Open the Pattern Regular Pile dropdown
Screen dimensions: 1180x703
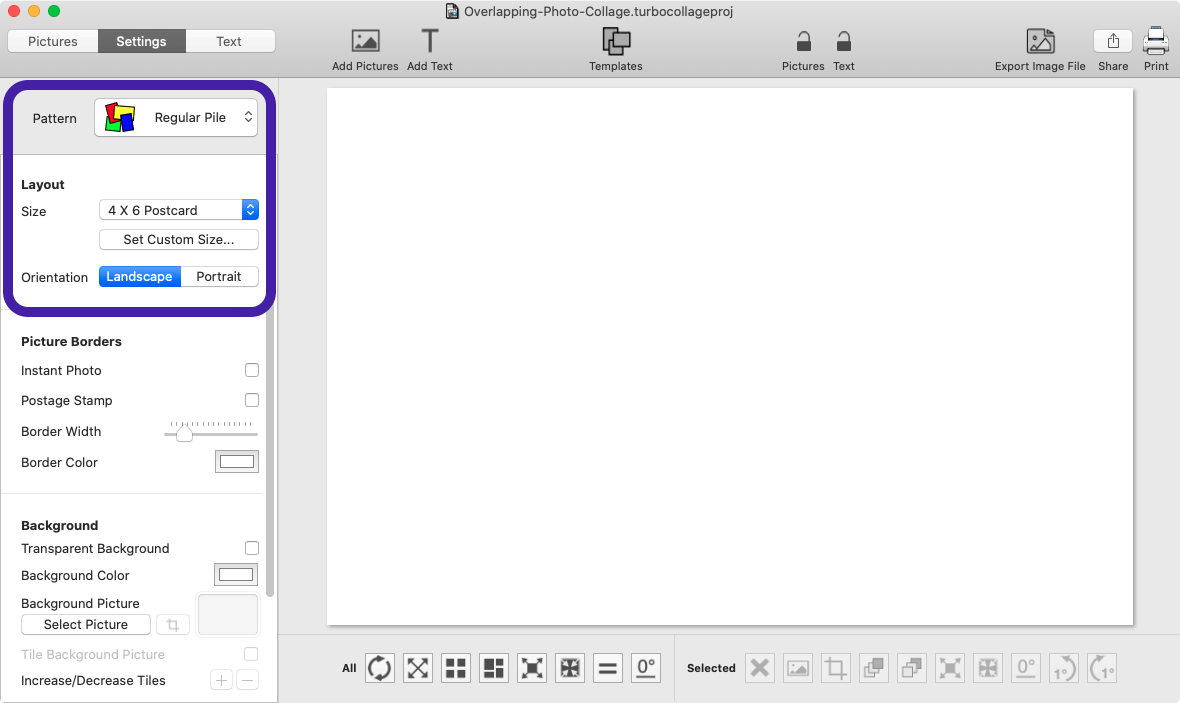[176, 117]
